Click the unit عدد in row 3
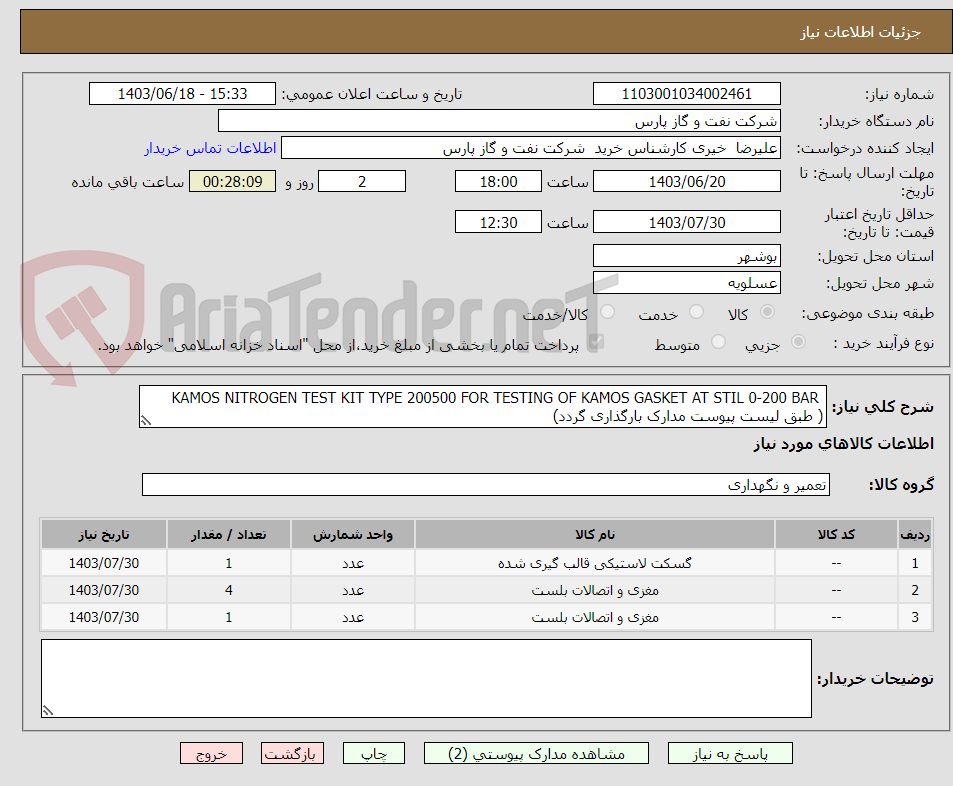This screenshot has height=786, width=953. pyautogui.click(x=353, y=617)
